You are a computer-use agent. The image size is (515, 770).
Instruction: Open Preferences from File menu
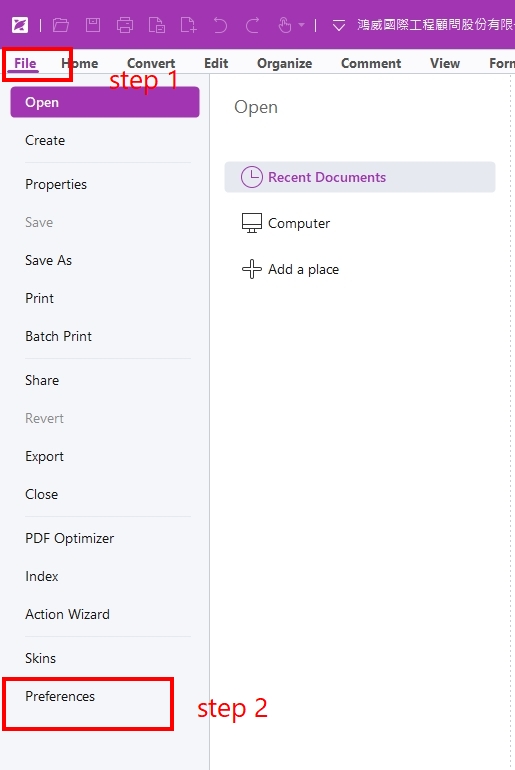60,696
